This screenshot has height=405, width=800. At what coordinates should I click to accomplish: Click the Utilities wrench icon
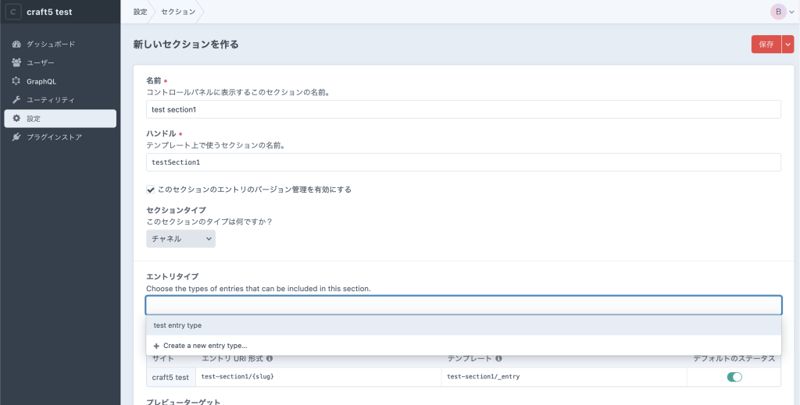(16, 100)
